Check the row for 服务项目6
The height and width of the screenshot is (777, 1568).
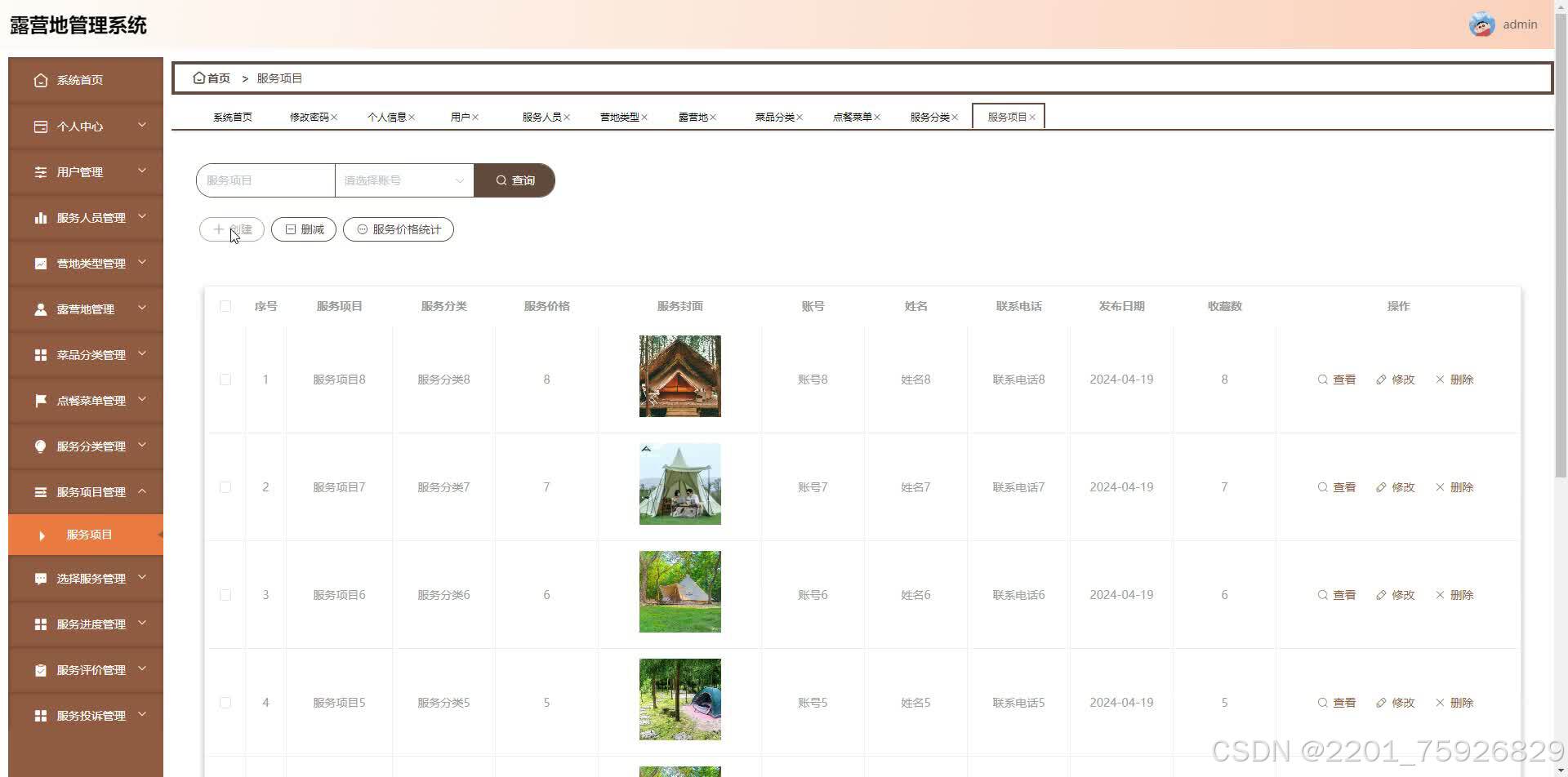point(225,595)
